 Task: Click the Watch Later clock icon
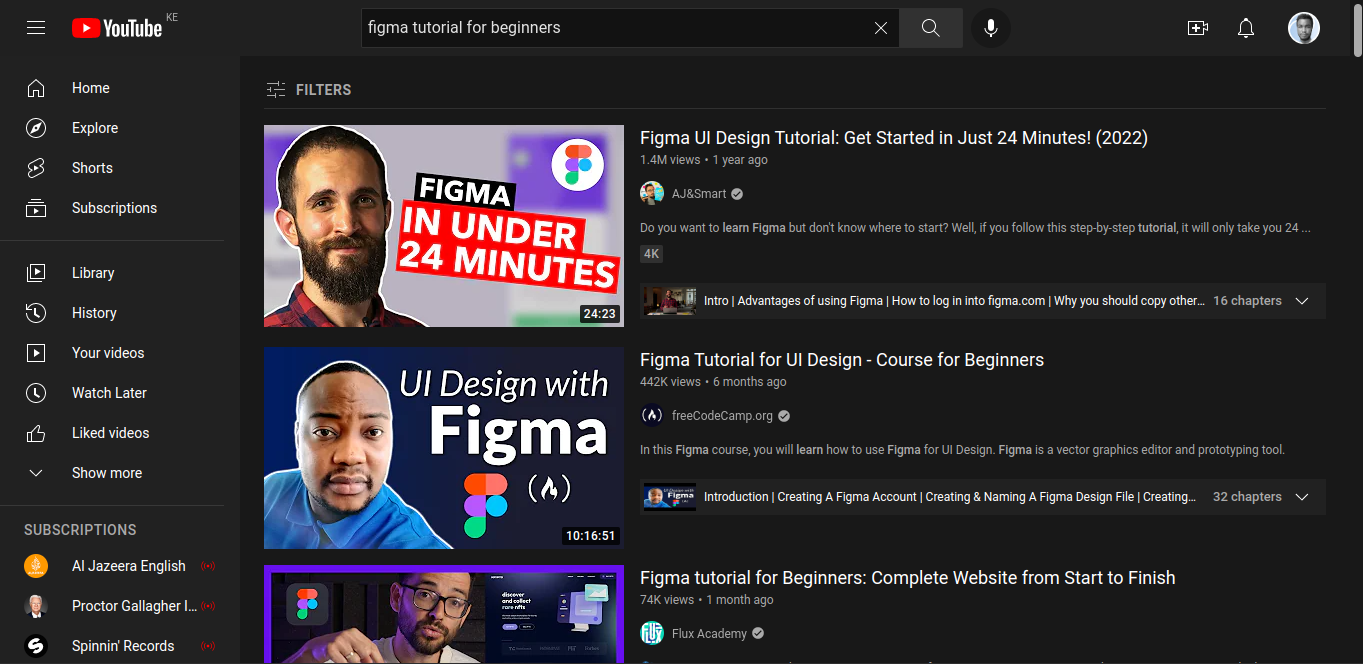[36, 393]
